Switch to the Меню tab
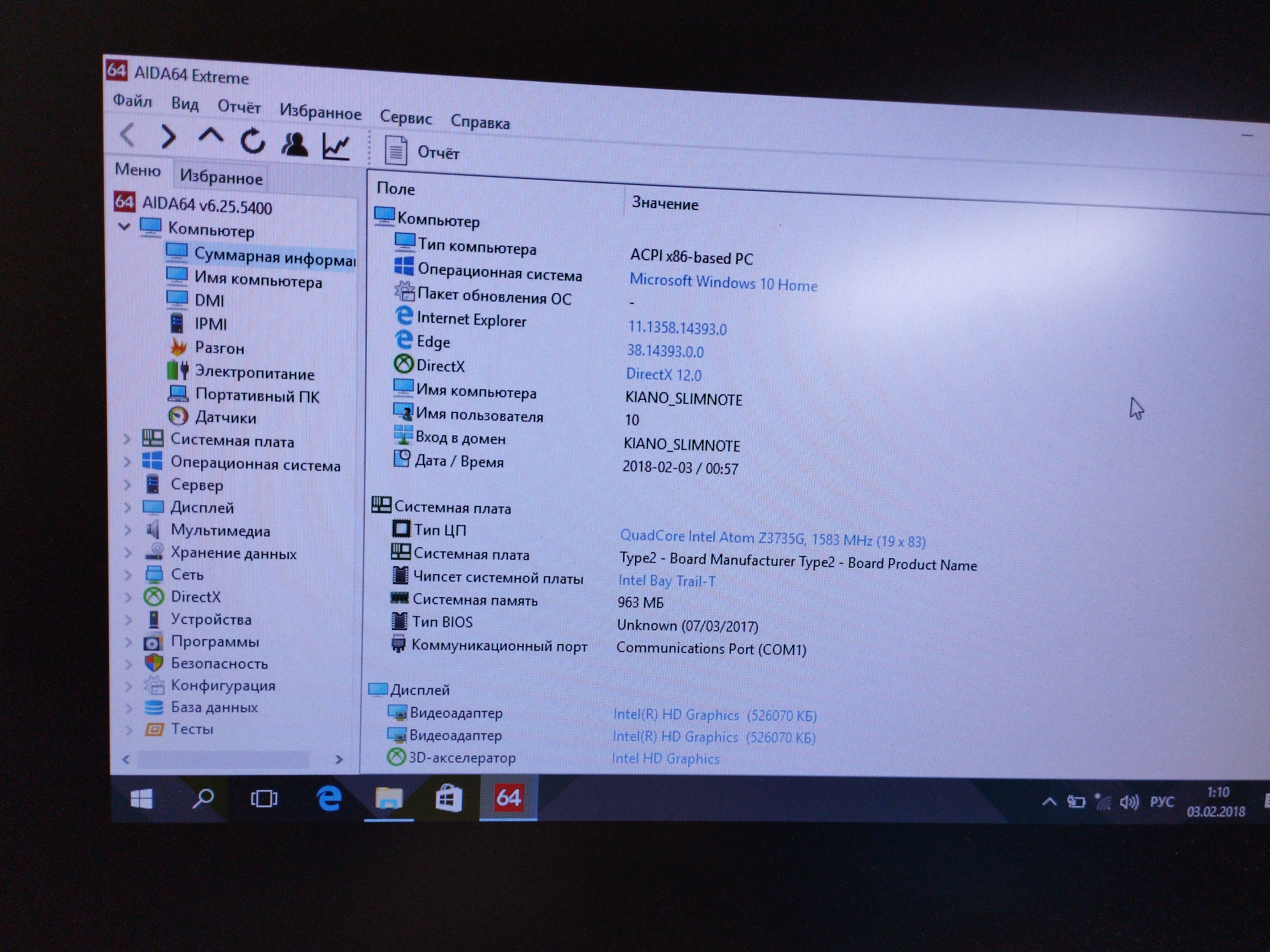1270x952 pixels. point(138,169)
